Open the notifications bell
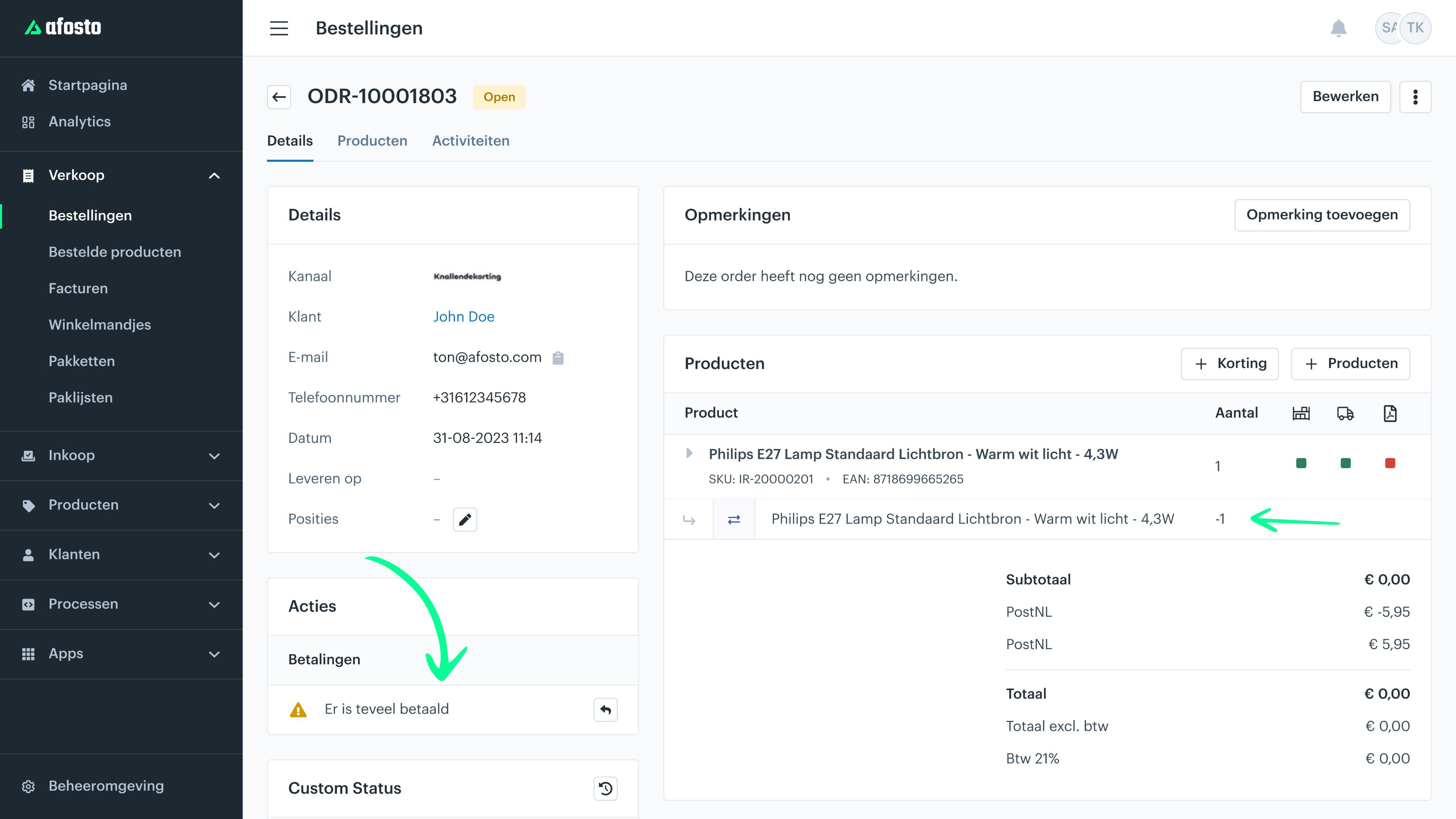The width and height of the screenshot is (1456, 819). click(x=1338, y=28)
